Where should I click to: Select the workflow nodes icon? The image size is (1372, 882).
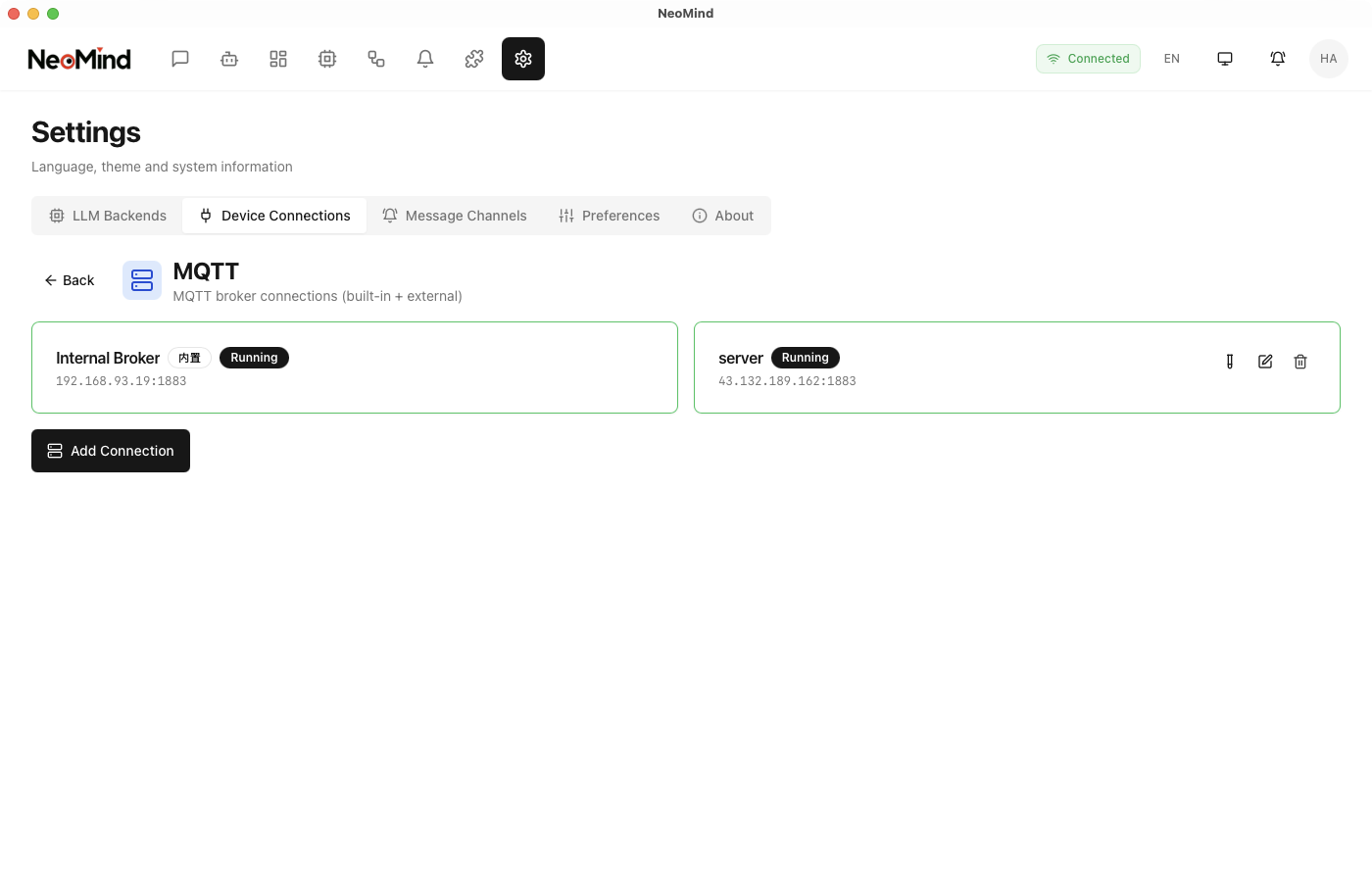(x=376, y=59)
